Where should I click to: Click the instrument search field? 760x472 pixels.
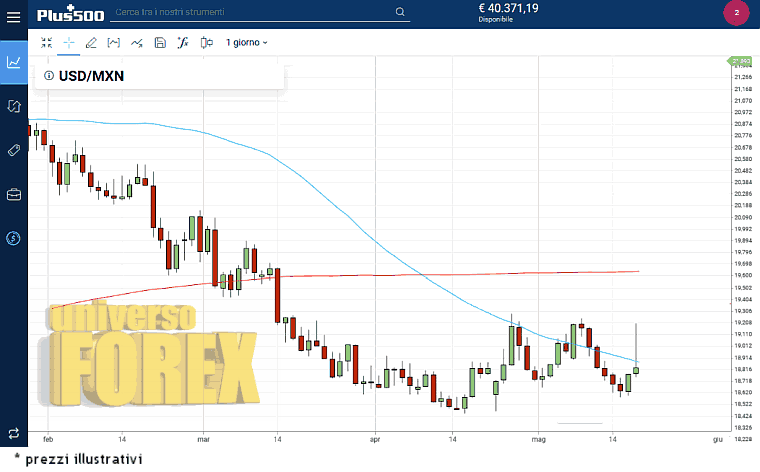click(x=250, y=13)
